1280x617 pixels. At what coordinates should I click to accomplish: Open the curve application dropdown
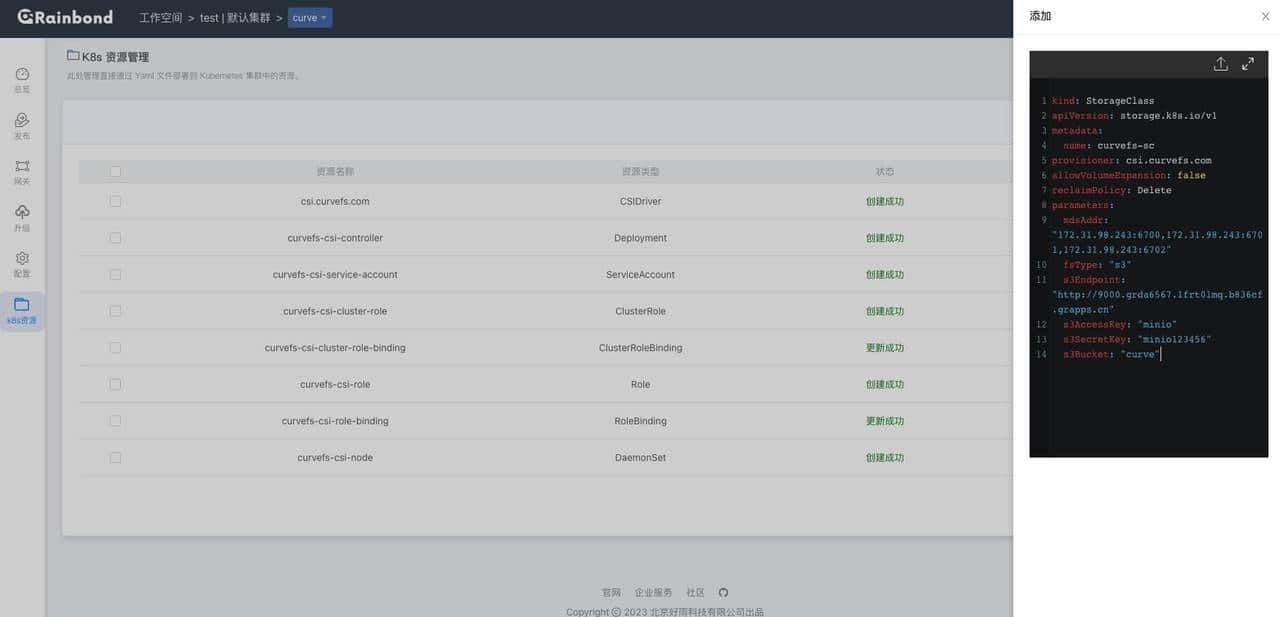[310, 17]
